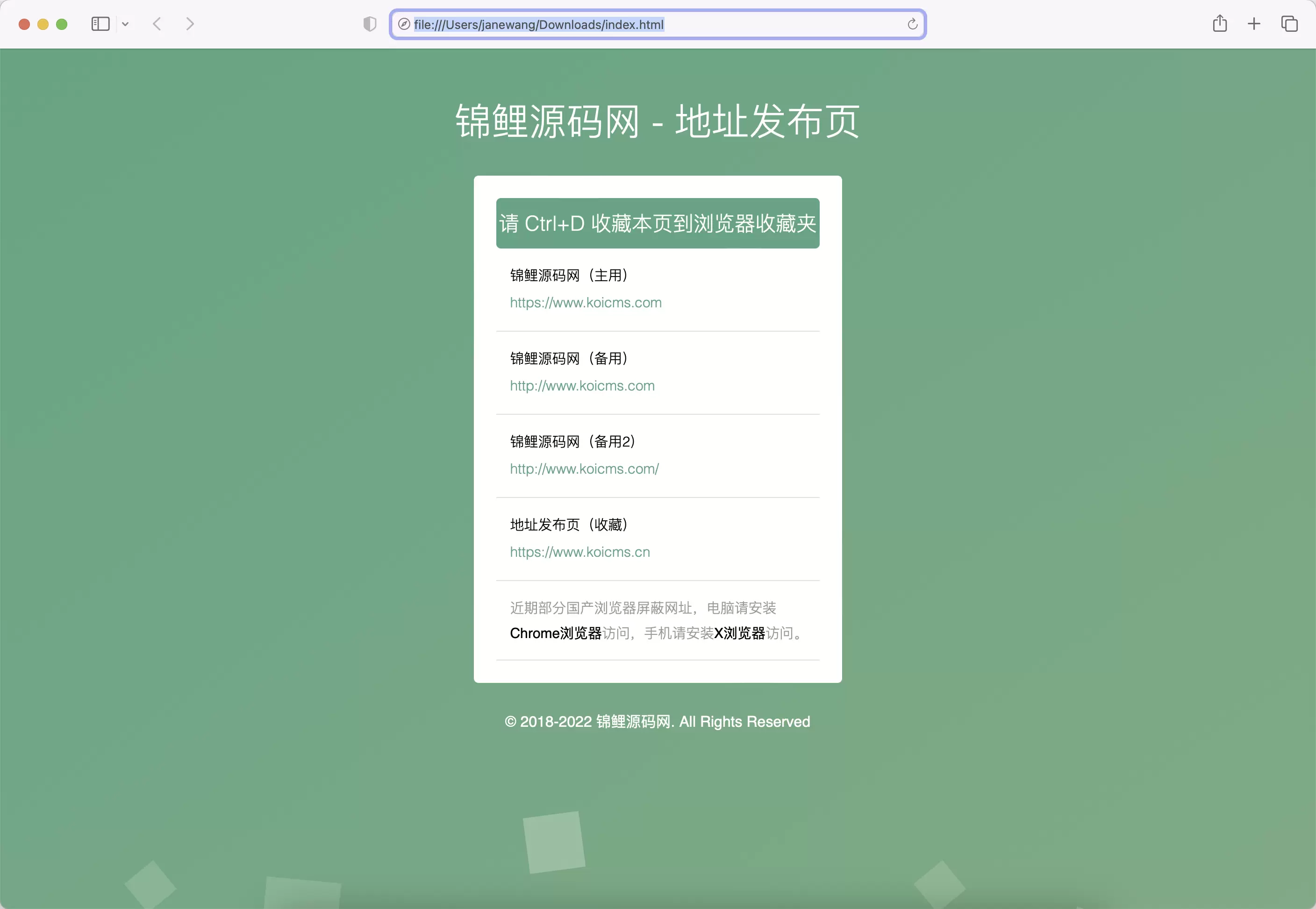Image resolution: width=1316 pixels, height=909 pixels.
Task: Click the page title 锦鲤源码网 - 地址发布页
Action: pyautogui.click(x=658, y=121)
